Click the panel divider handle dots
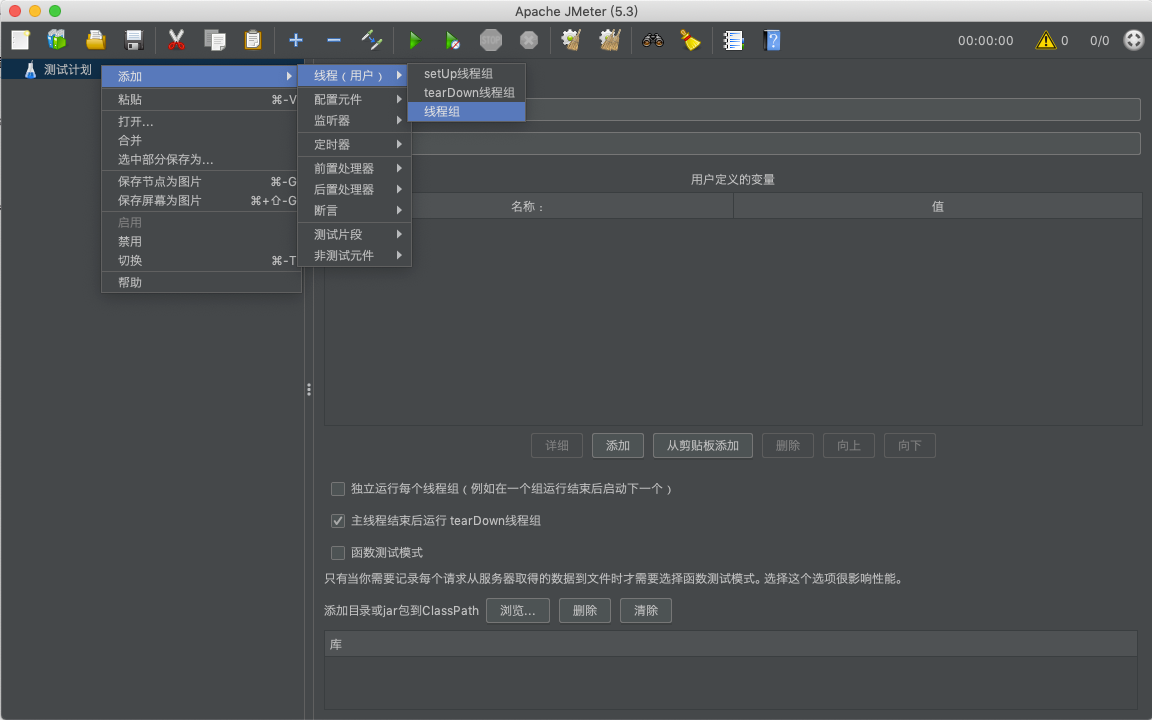The height and width of the screenshot is (720, 1152). point(309,389)
